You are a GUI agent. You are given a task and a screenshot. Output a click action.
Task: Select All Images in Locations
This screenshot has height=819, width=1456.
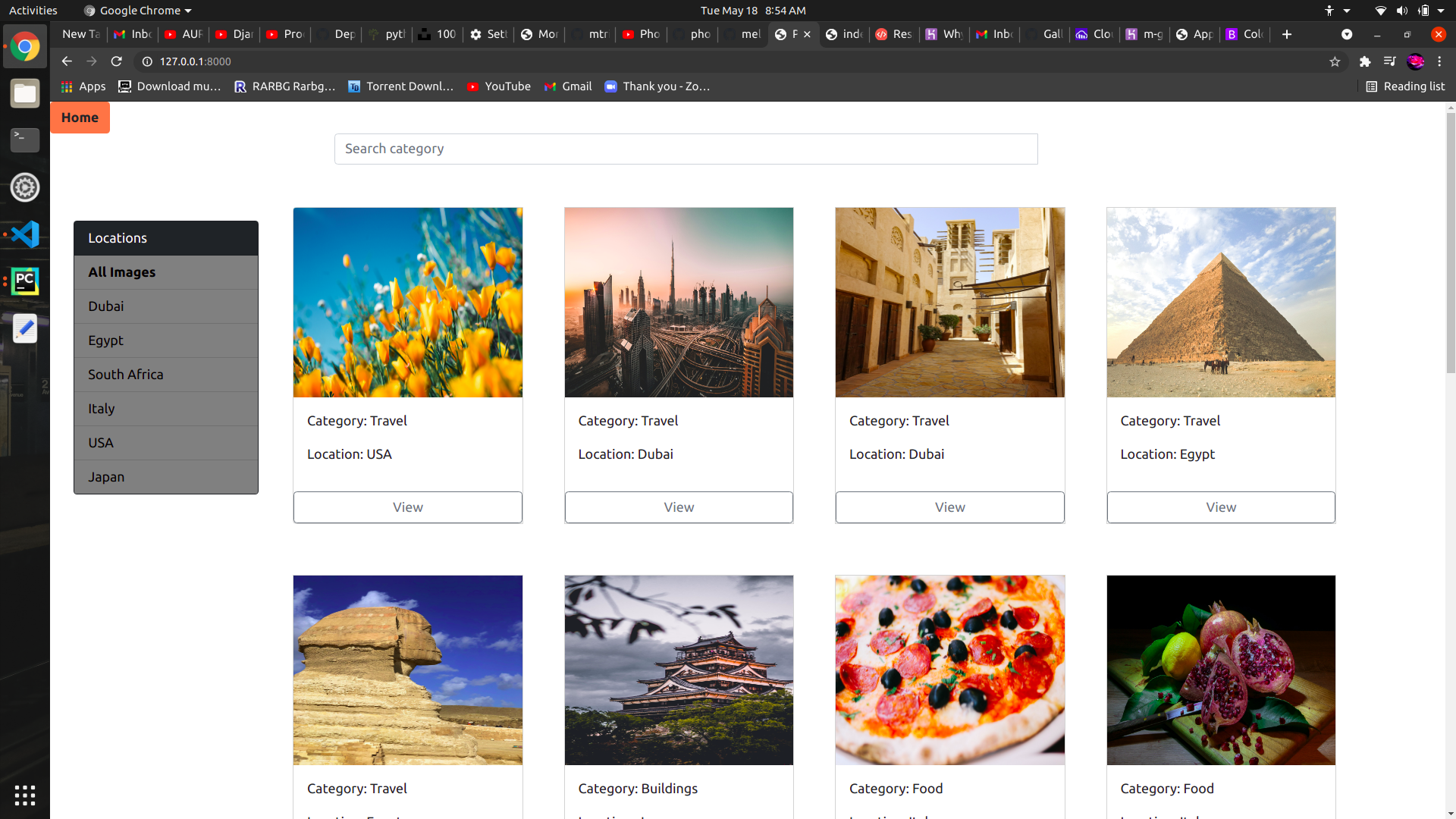point(166,272)
